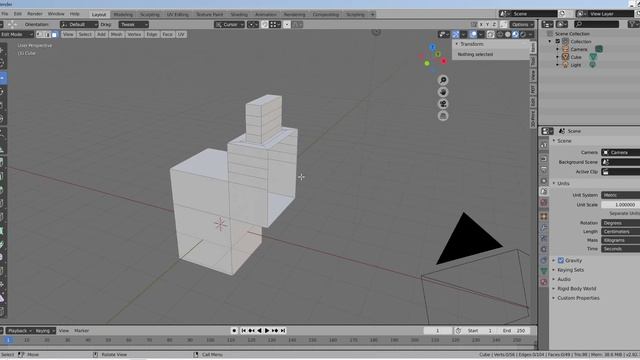
Task: Toggle X-ray mode in viewport header
Action: (491, 35)
